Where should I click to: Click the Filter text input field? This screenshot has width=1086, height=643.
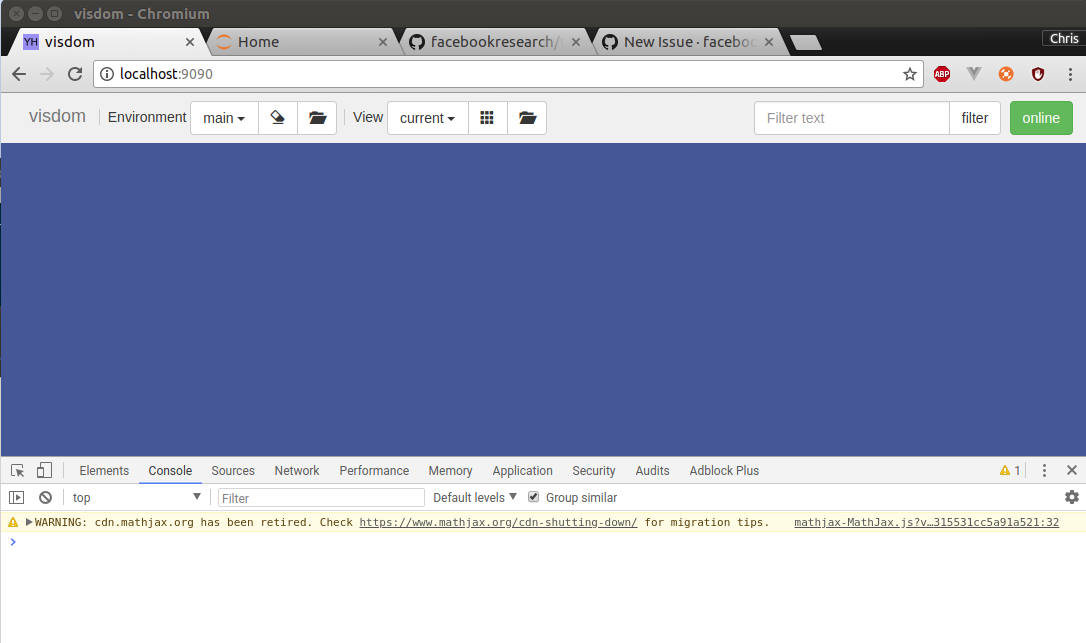coord(851,117)
